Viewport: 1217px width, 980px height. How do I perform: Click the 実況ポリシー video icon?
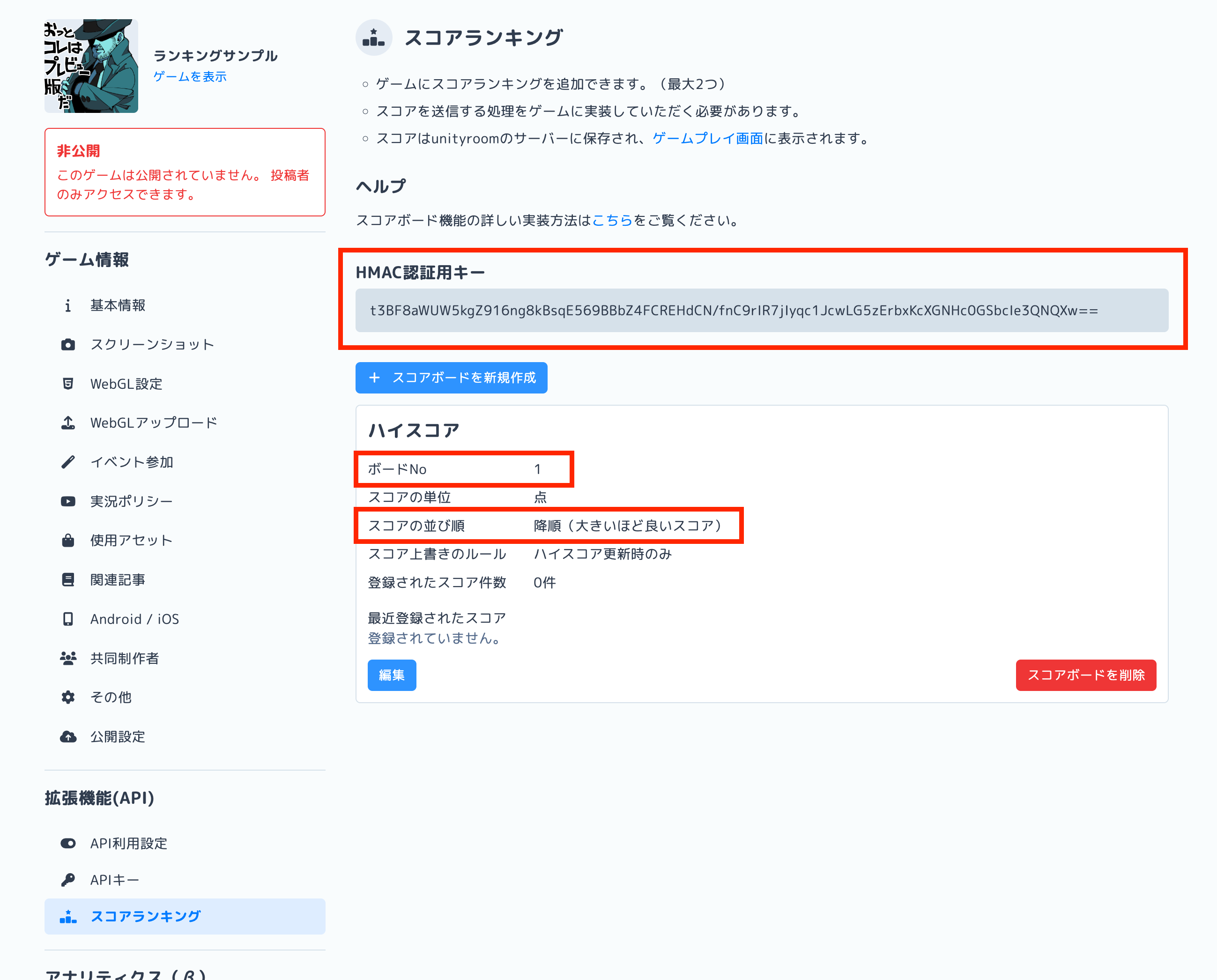(x=68, y=501)
